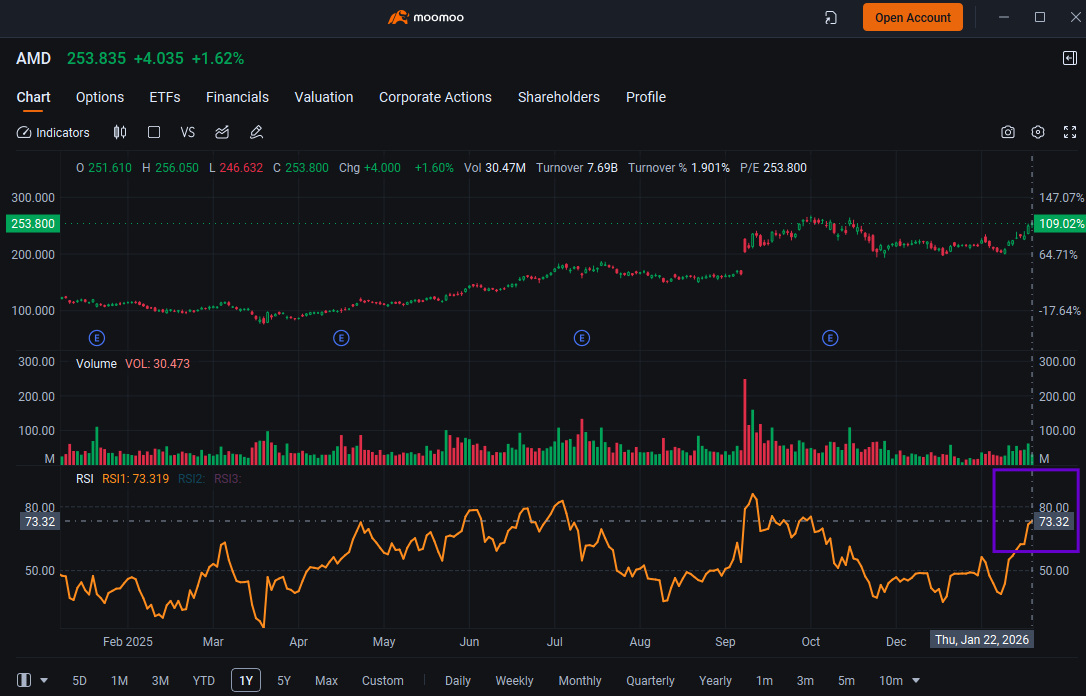Open chart settings gear icon
Image resolution: width=1086 pixels, height=696 pixels.
(x=1038, y=132)
